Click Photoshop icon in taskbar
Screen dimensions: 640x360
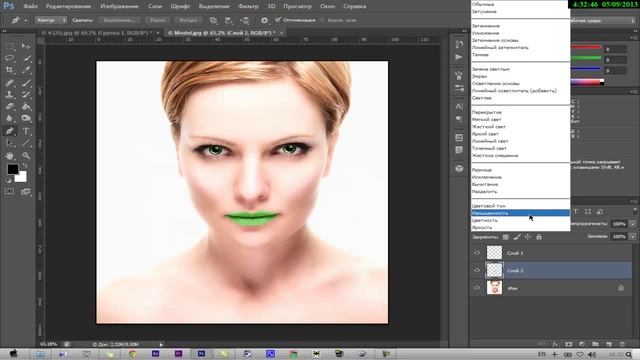[x=201, y=353]
